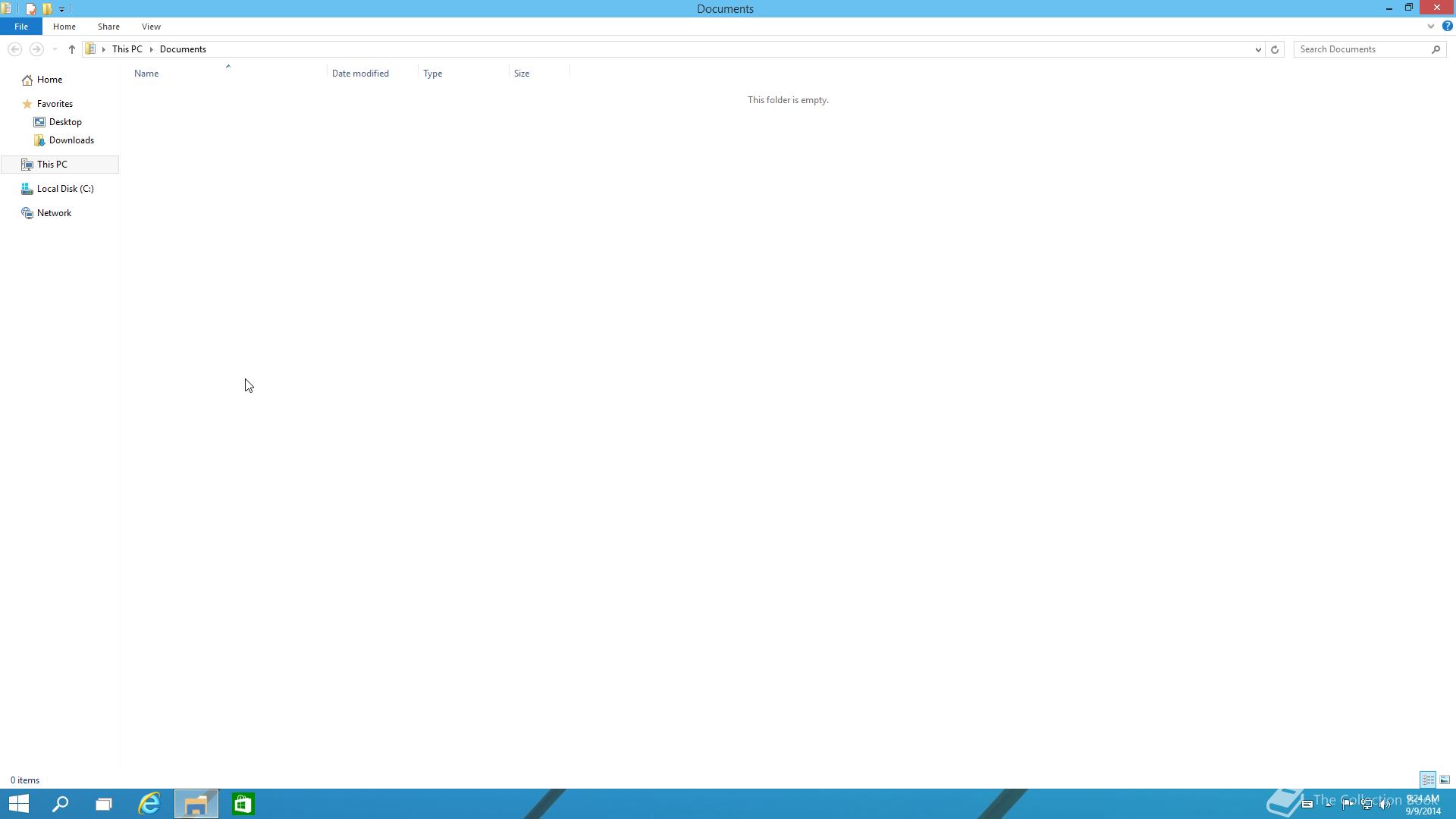The height and width of the screenshot is (819, 1456).
Task: Go up one level with the Up arrow
Action: 72,49
